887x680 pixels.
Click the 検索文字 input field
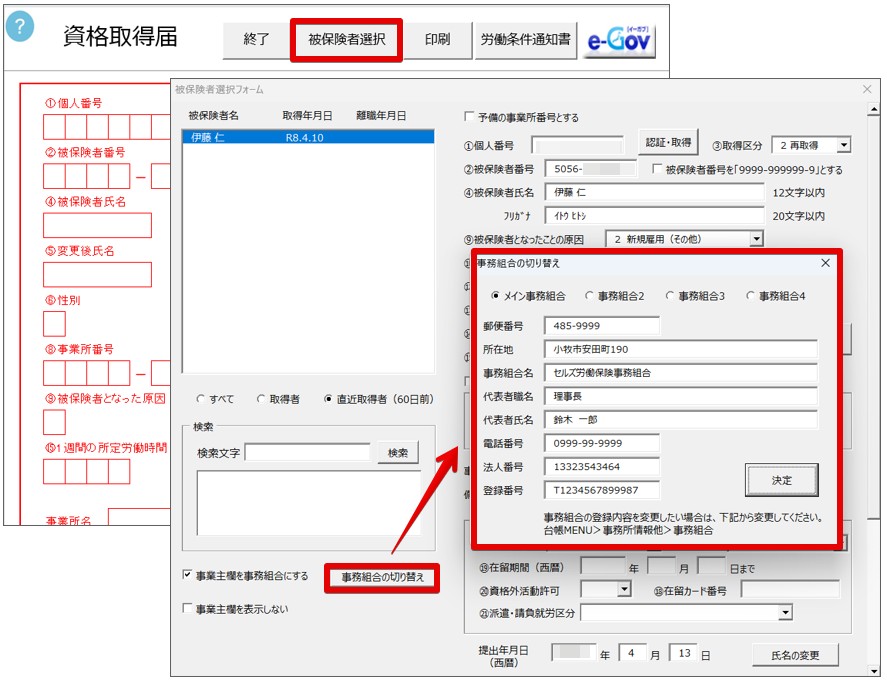307,453
